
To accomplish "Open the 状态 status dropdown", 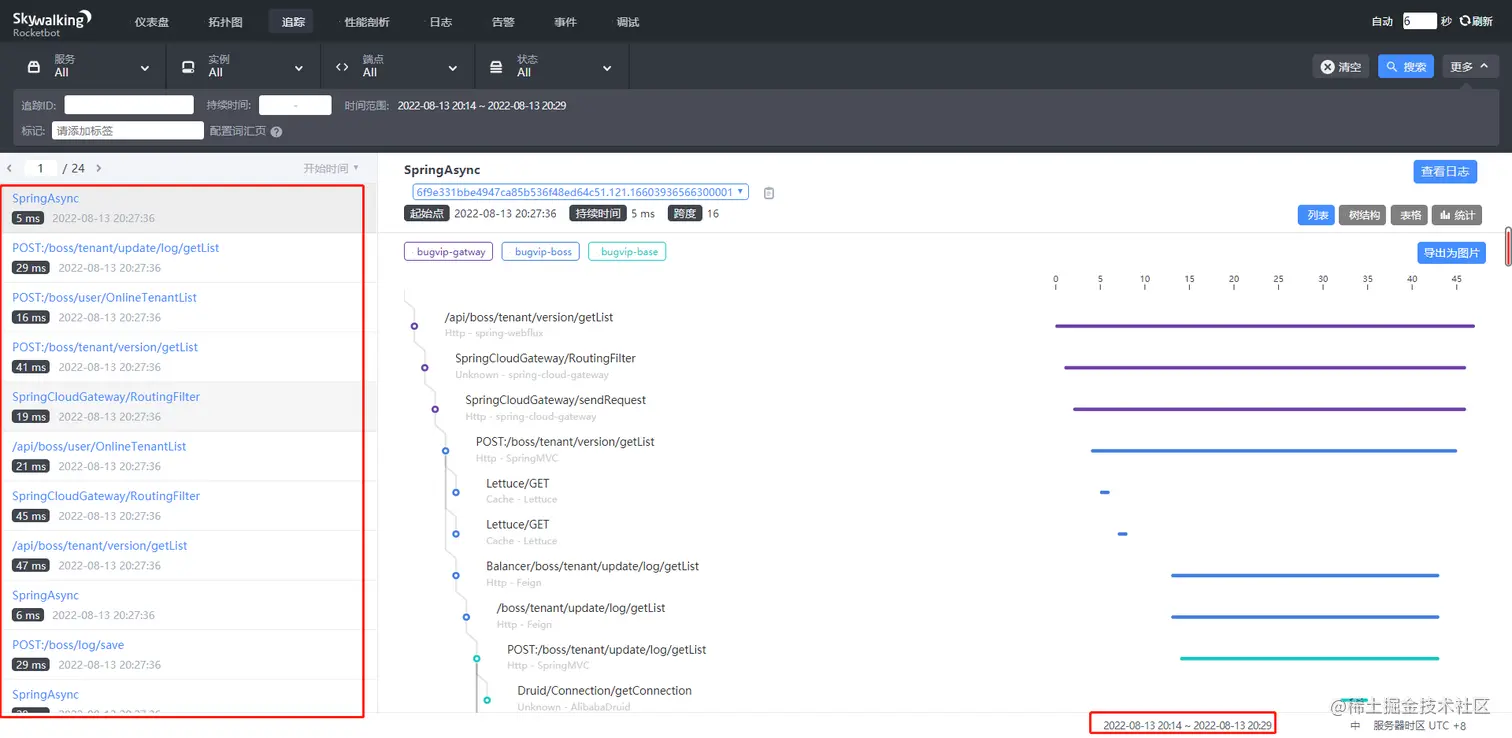I will coord(552,66).
